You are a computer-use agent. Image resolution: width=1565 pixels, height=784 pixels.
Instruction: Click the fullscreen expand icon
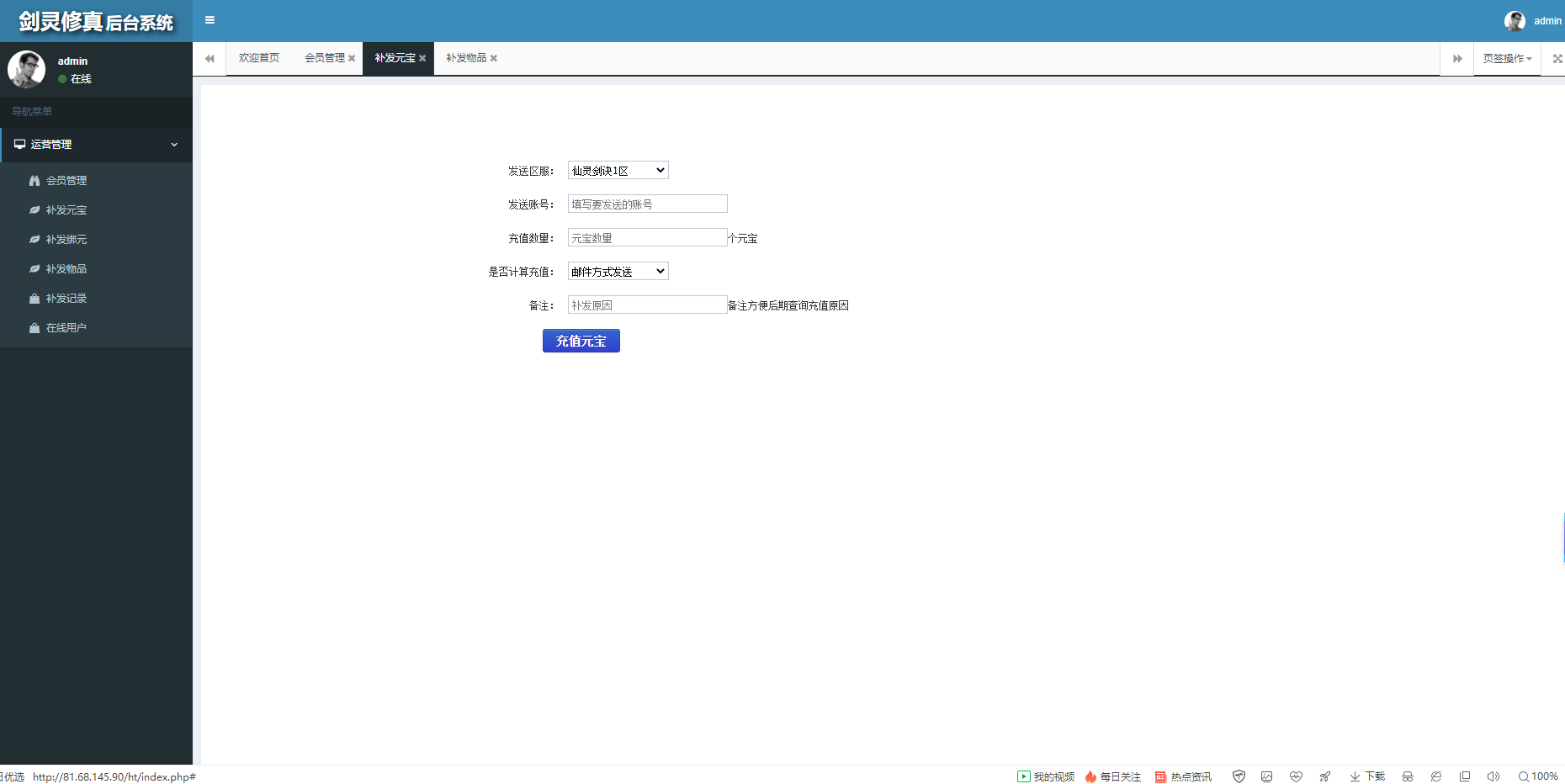[1557, 58]
